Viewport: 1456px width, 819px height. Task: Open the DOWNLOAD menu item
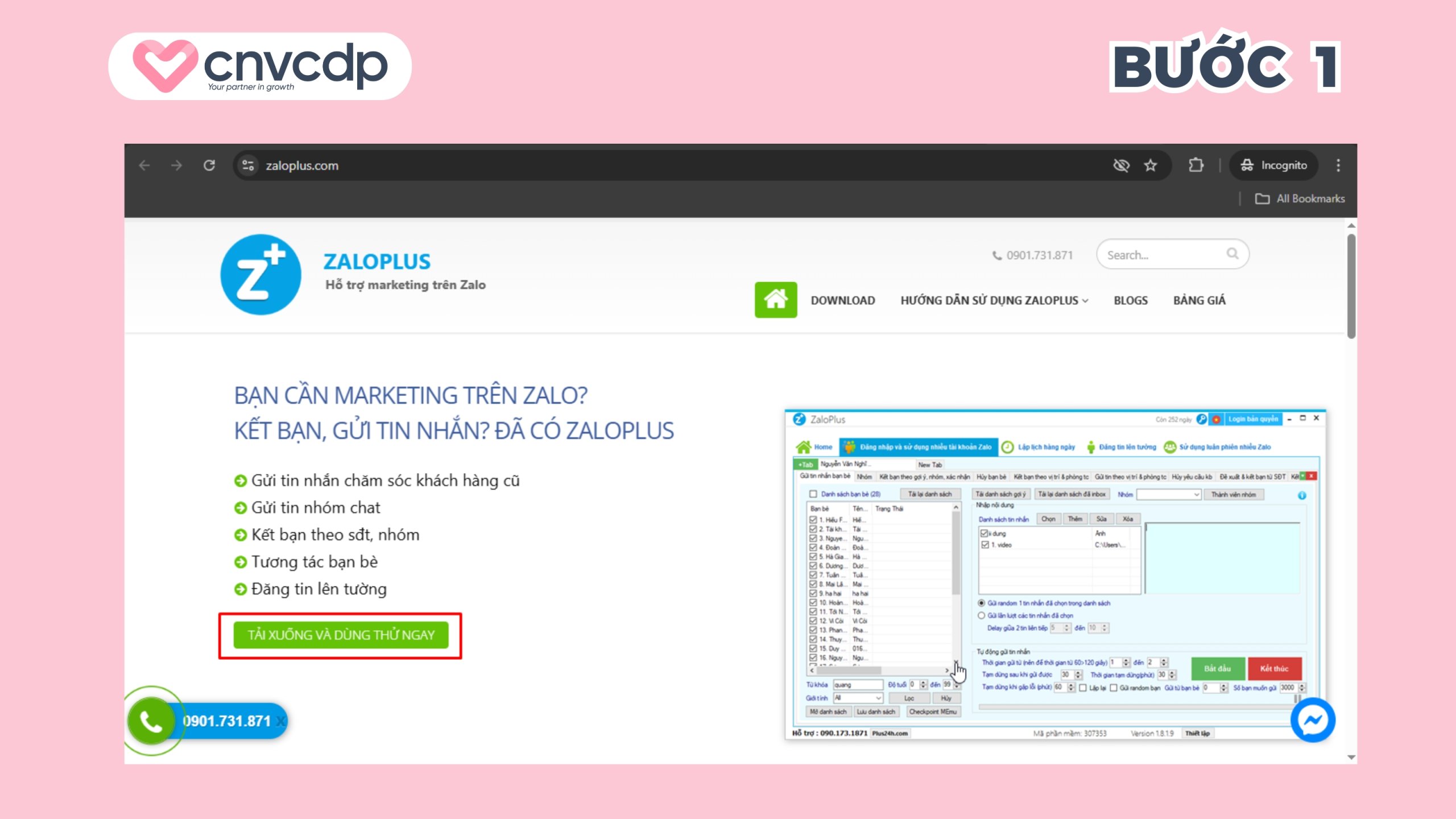(843, 300)
